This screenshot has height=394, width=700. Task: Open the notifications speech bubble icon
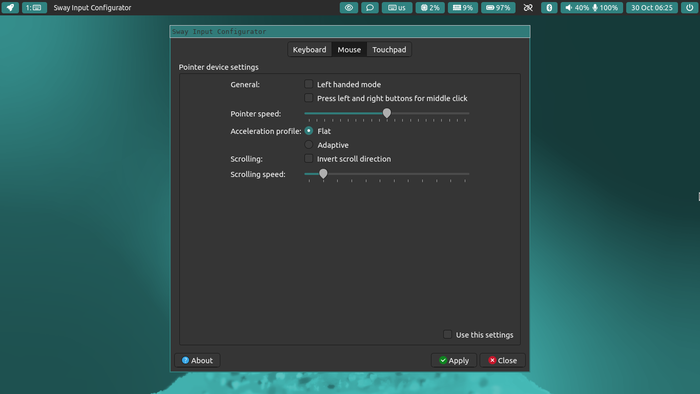coord(370,8)
